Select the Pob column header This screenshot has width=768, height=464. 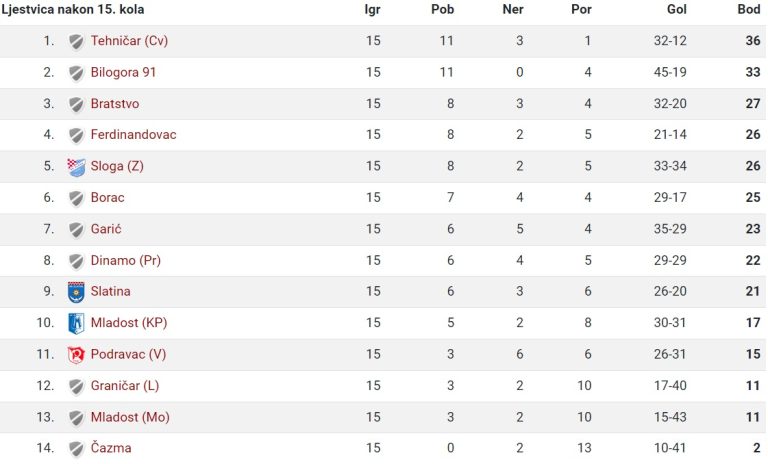pyautogui.click(x=443, y=9)
